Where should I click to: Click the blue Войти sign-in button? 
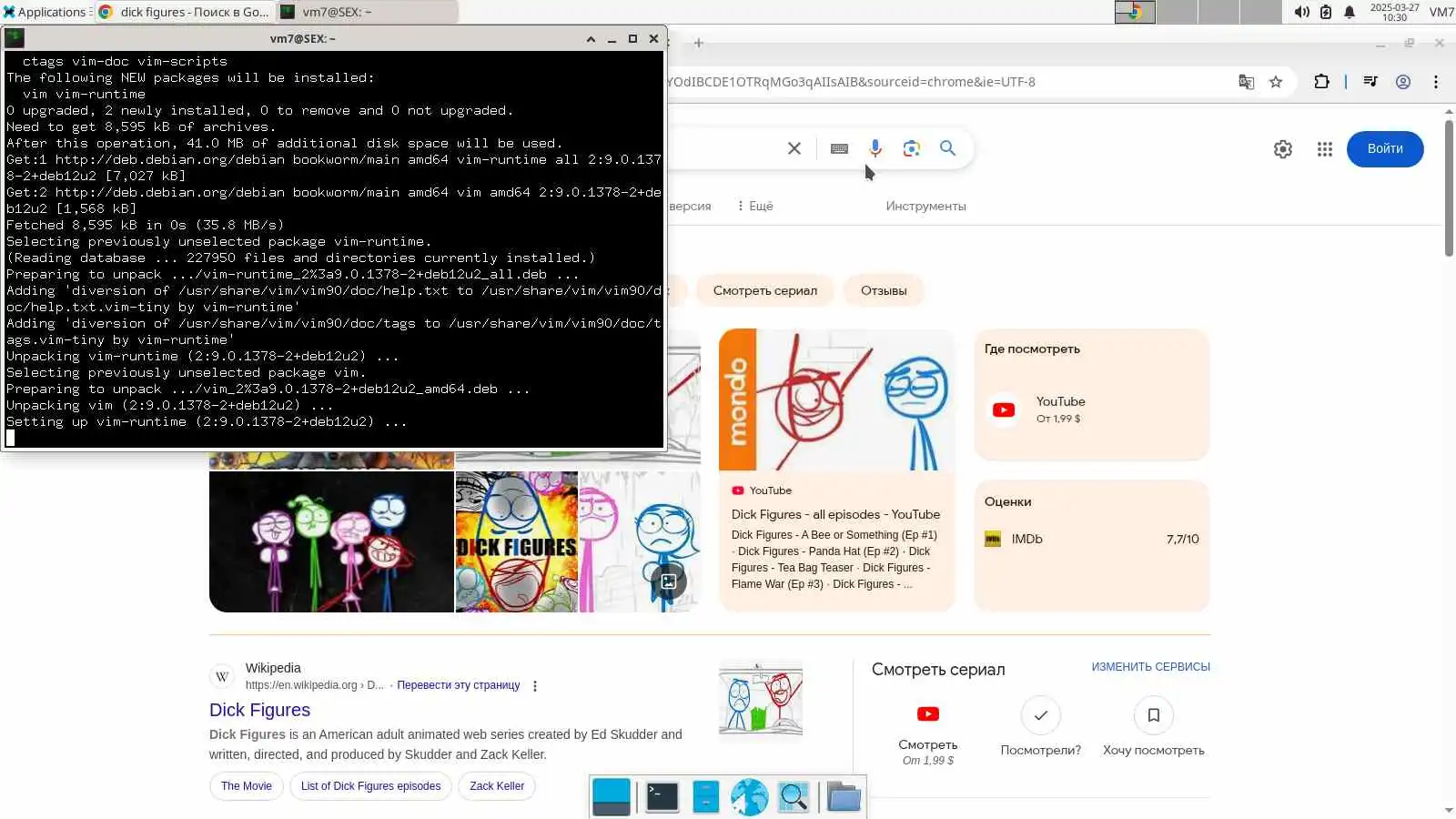tap(1385, 149)
